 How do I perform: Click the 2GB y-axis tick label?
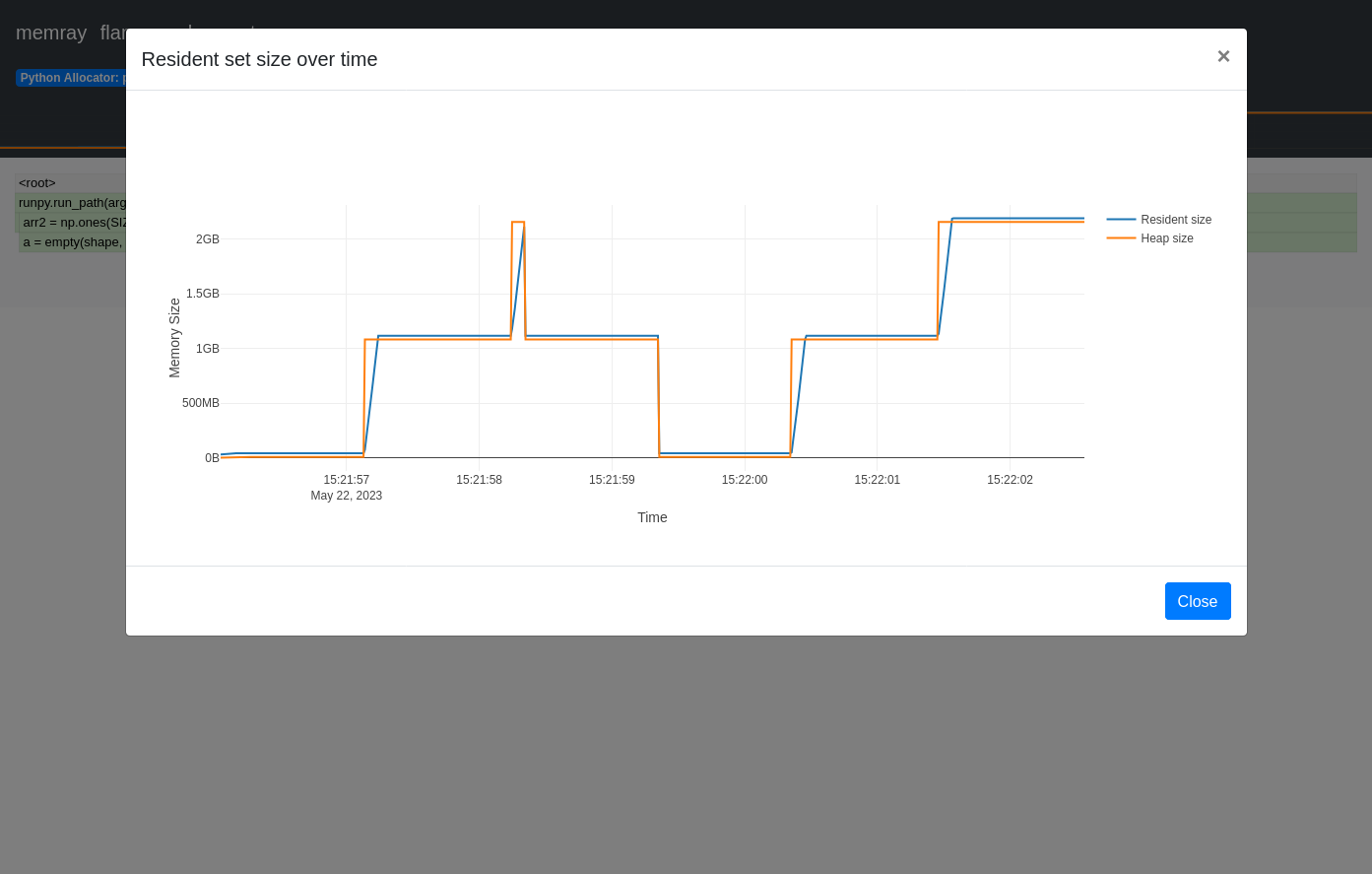[x=207, y=239]
